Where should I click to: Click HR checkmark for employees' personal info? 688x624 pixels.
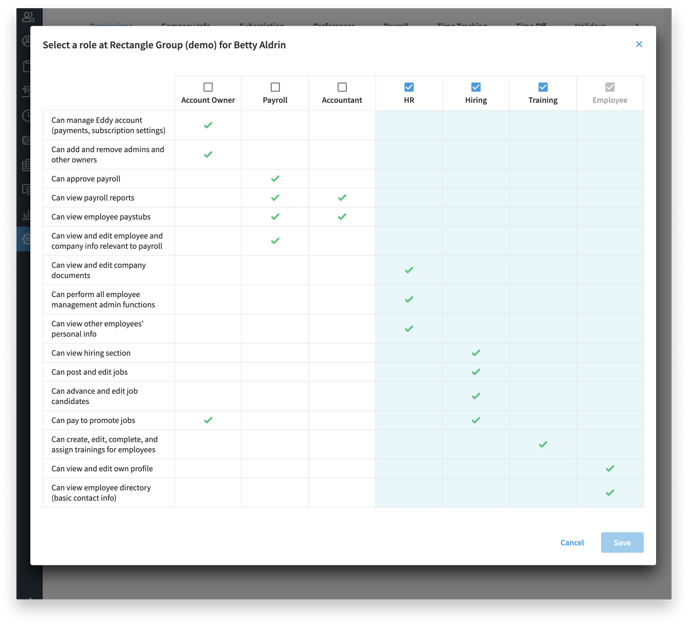(409, 329)
